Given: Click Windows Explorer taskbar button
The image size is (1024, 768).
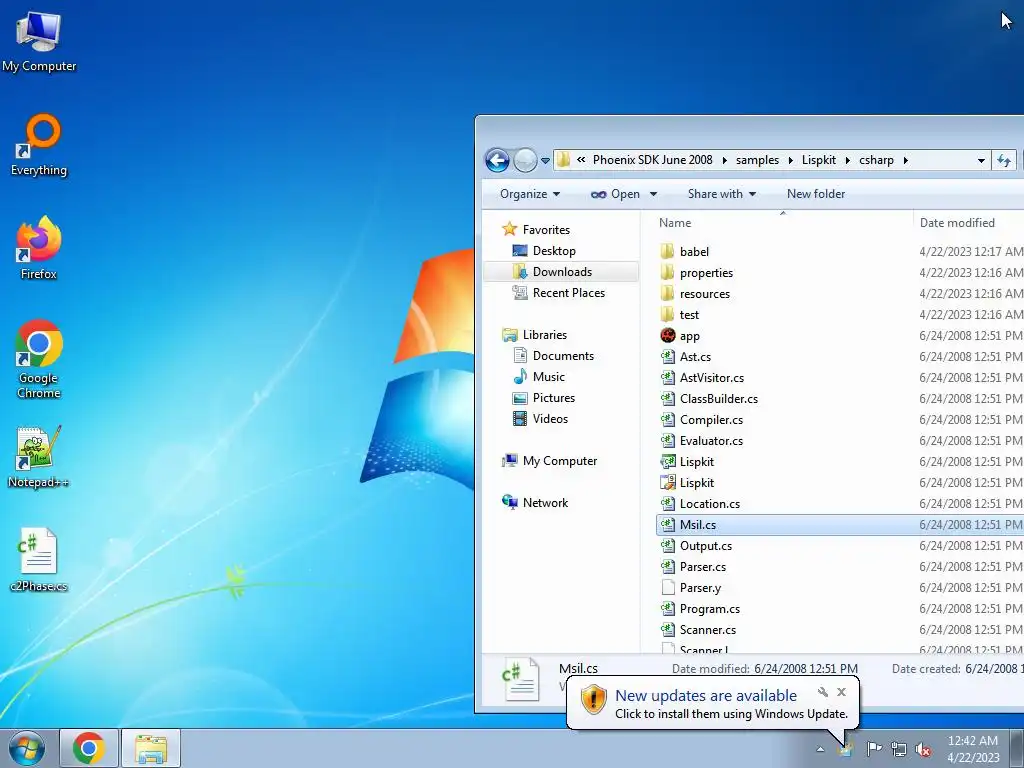Looking at the screenshot, I should 150,748.
